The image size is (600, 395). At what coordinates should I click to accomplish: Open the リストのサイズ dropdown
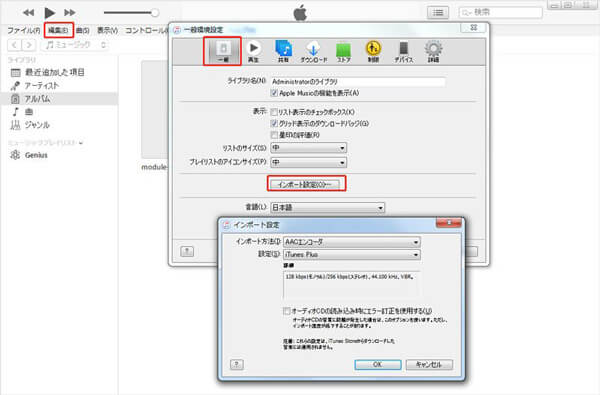(x=308, y=148)
